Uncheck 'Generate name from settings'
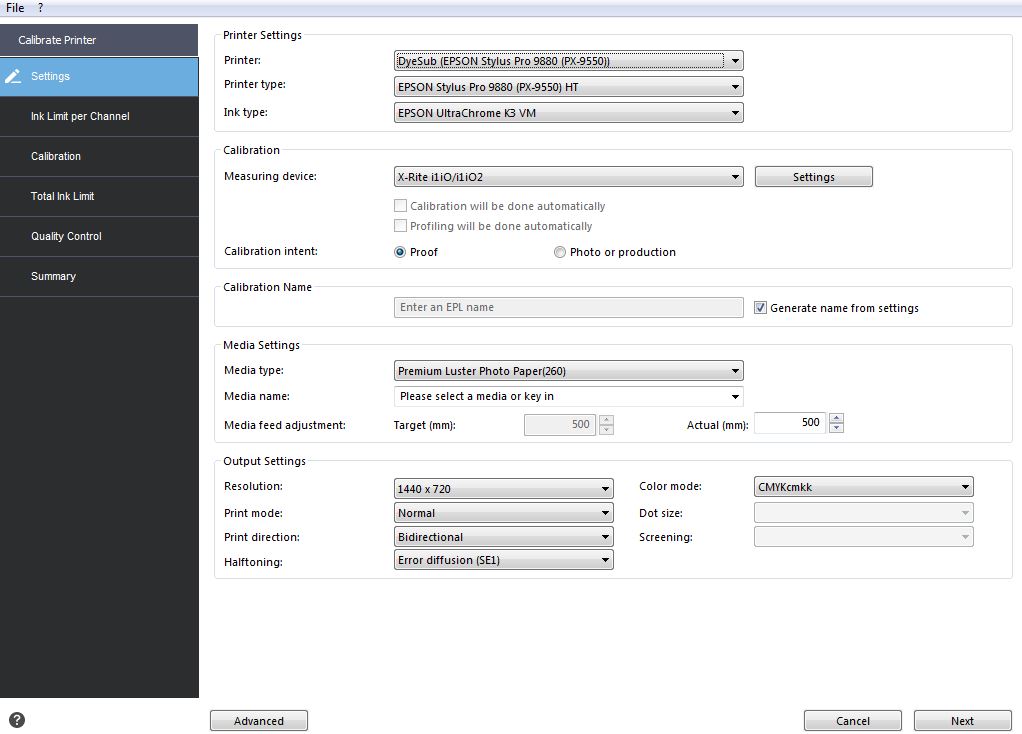This screenshot has height=734, width=1022. [761, 308]
